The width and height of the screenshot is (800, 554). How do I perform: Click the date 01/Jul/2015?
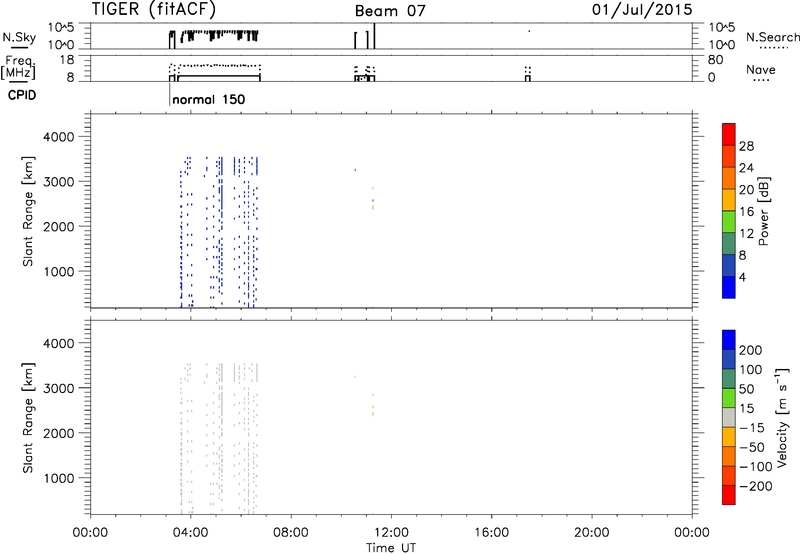[x=642, y=10]
